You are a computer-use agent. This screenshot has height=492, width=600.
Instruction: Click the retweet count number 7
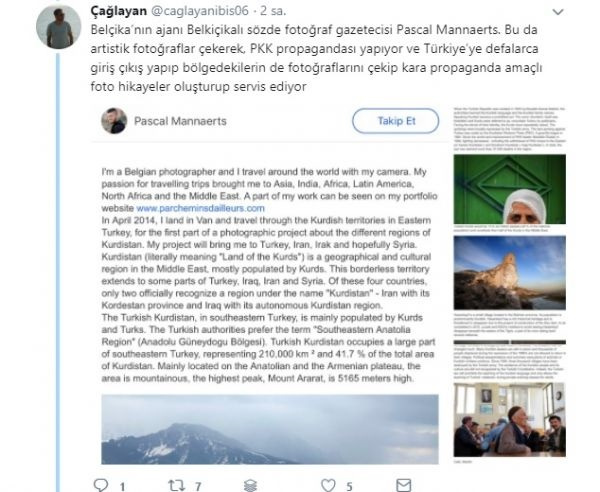(x=198, y=487)
